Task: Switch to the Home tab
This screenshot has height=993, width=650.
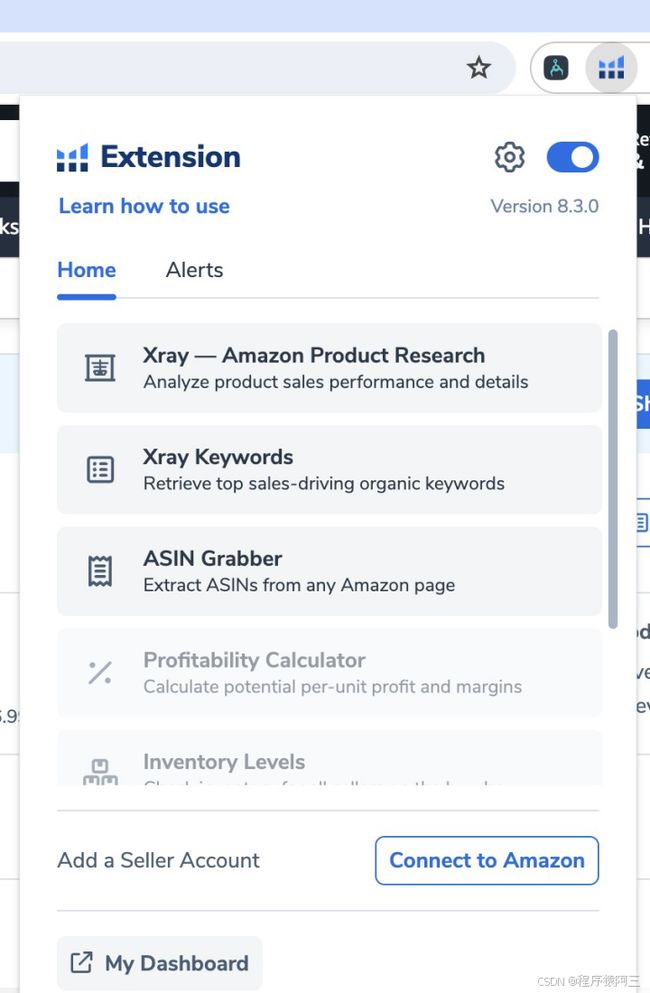Action: [86, 270]
